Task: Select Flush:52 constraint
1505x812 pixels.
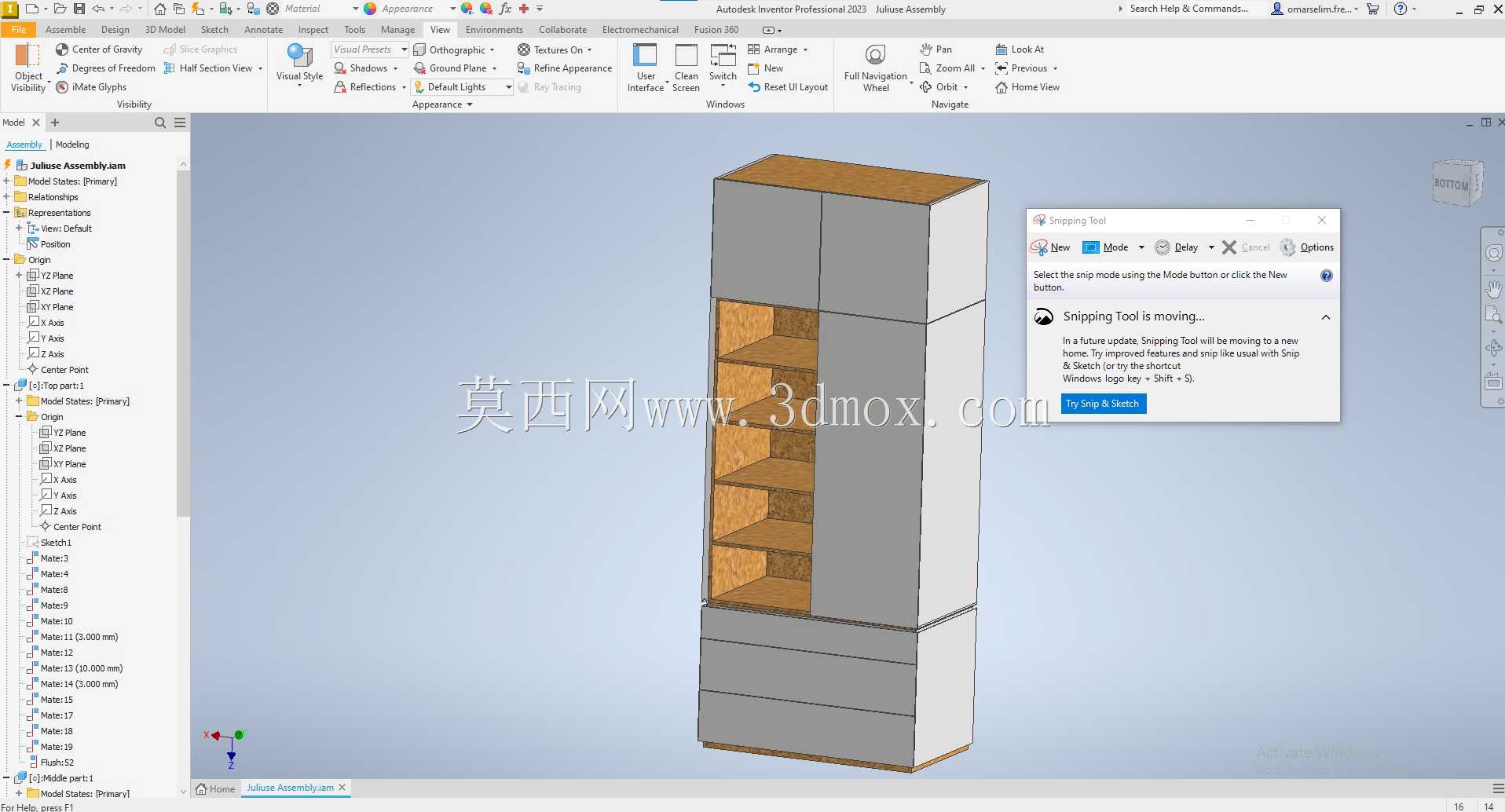Action: pos(57,763)
